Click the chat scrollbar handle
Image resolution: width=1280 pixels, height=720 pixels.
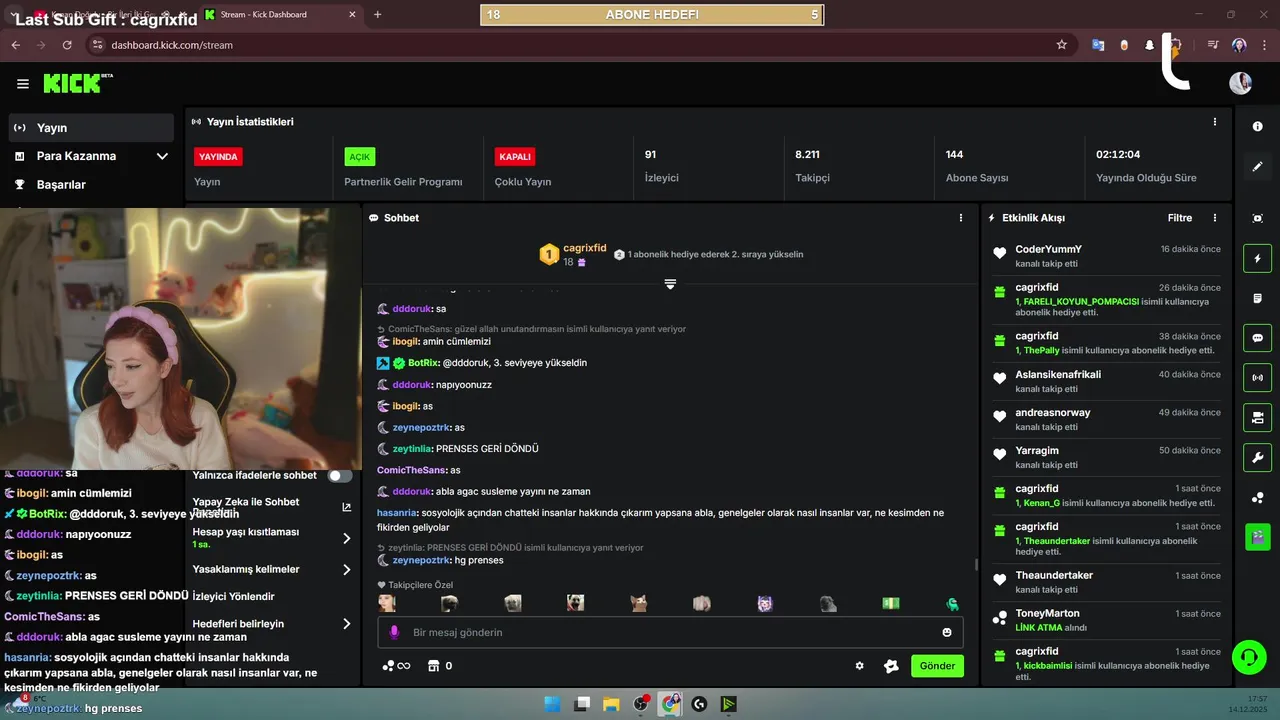[x=976, y=565]
